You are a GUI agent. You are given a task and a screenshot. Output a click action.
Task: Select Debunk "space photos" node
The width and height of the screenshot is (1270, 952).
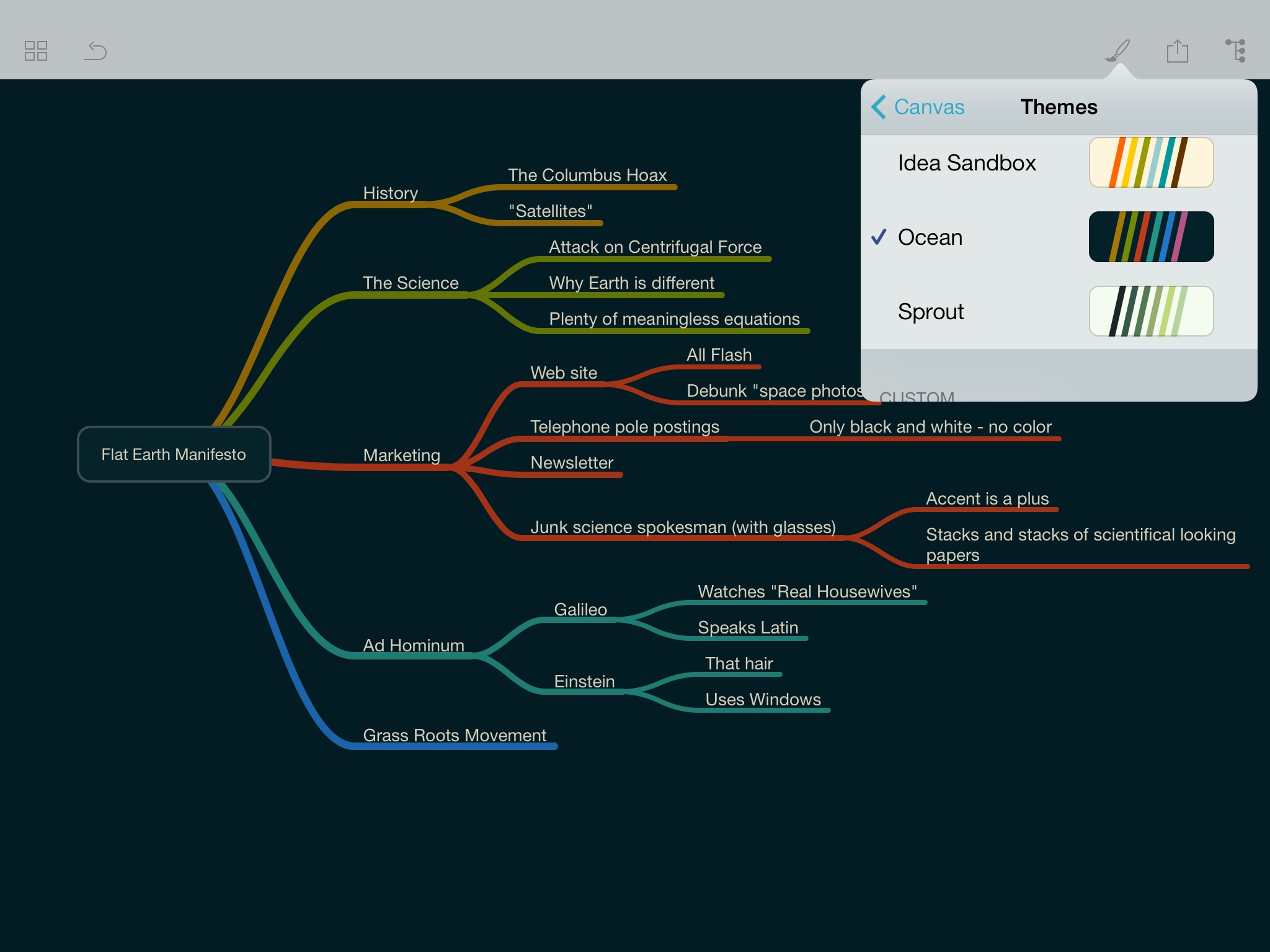pos(774,391)
